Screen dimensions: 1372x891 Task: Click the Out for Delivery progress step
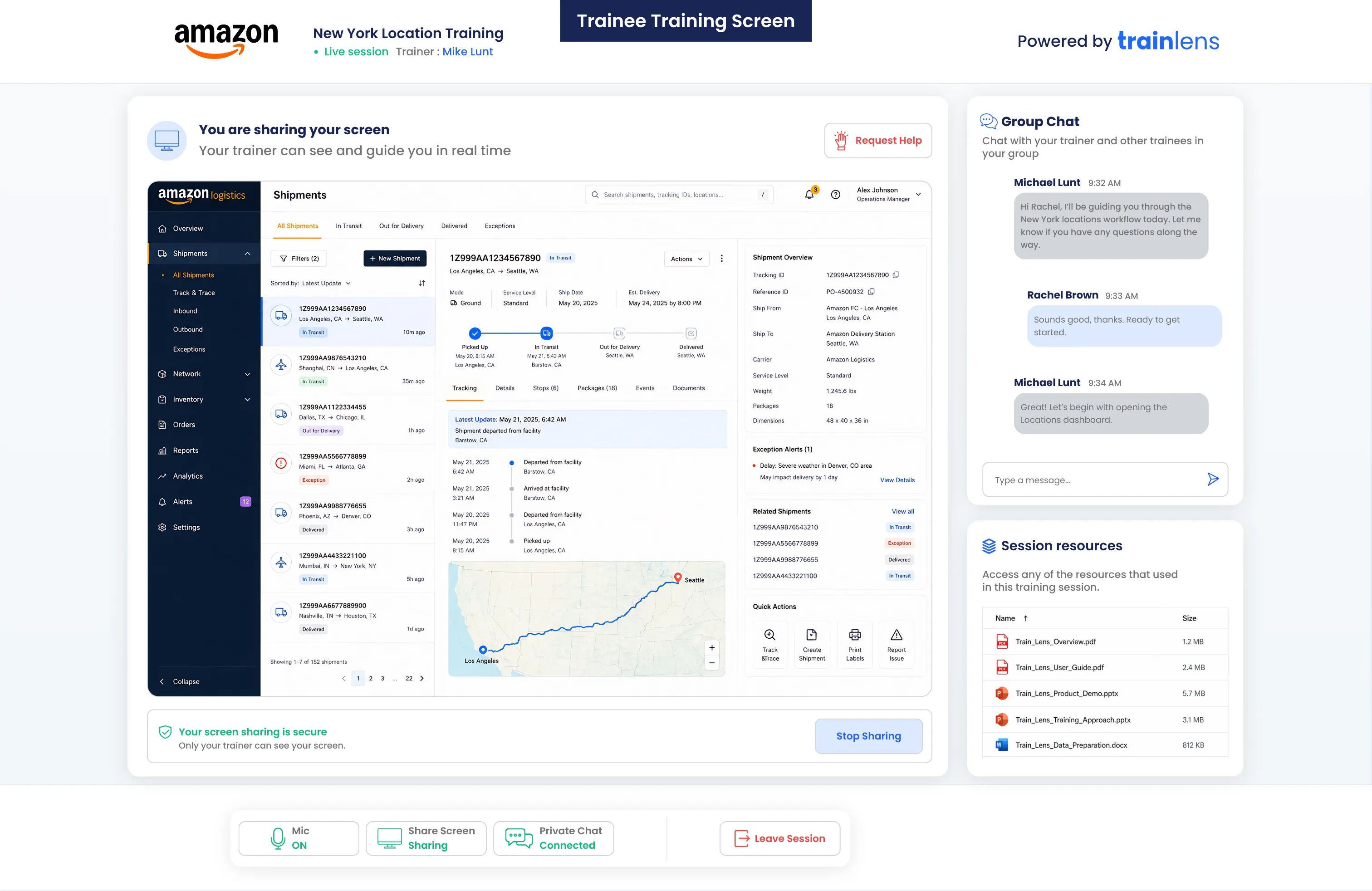(619, 333)
